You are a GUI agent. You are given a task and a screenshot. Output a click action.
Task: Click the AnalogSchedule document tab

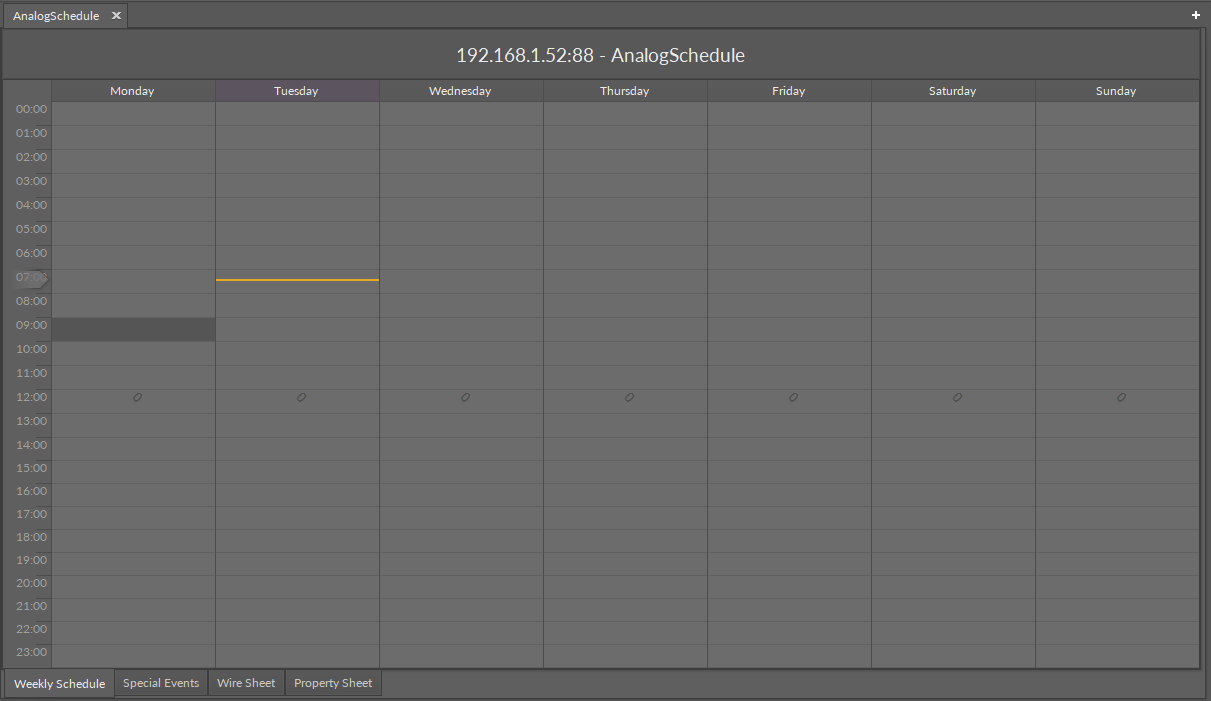tap(55, 15)
